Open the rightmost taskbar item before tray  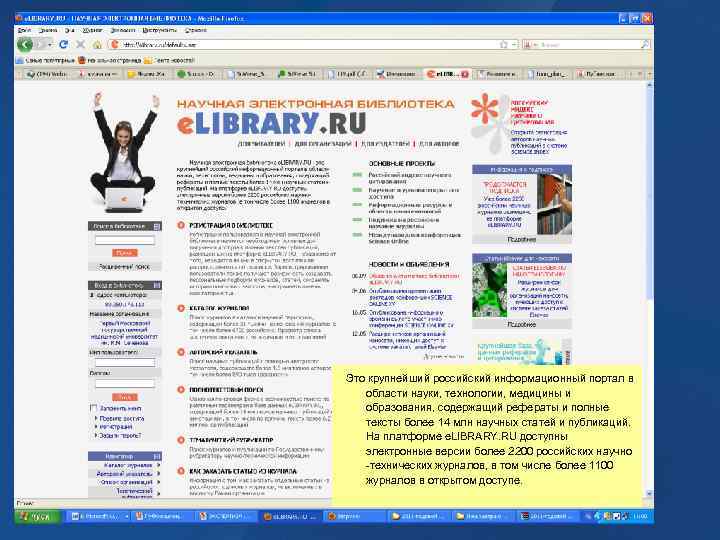[548, 517]
